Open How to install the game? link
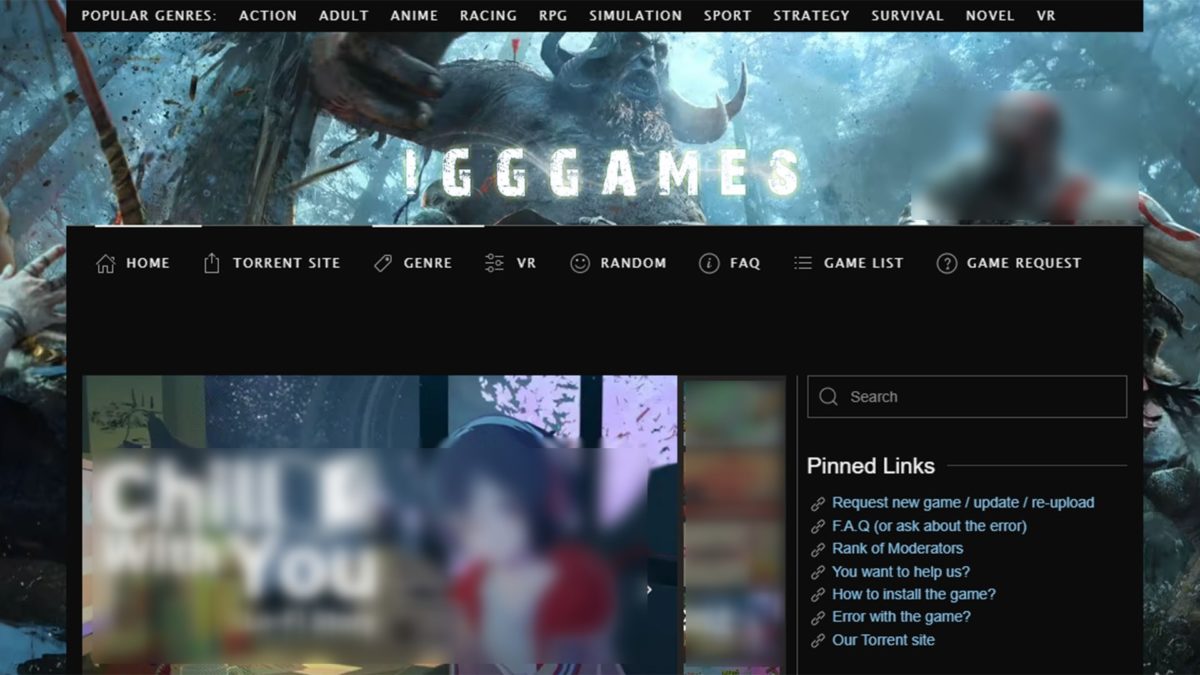Image resolution: width=1200 pixels, height=675 pixels. tap(914, 595)
